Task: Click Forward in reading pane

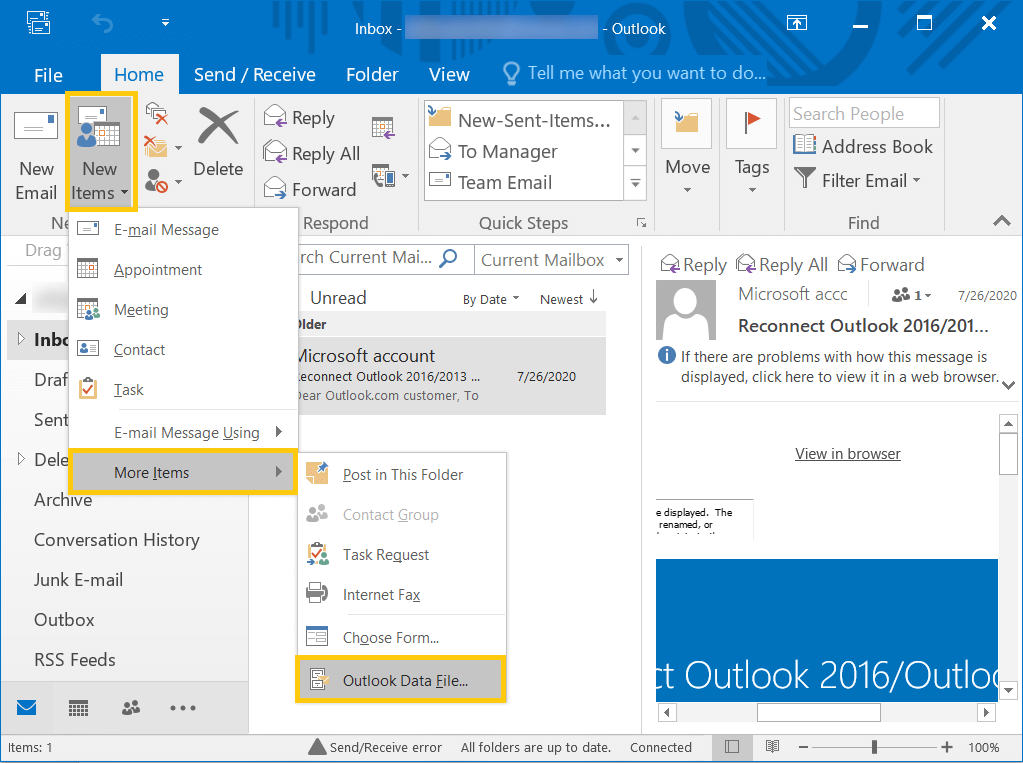Action: point(881,264)
